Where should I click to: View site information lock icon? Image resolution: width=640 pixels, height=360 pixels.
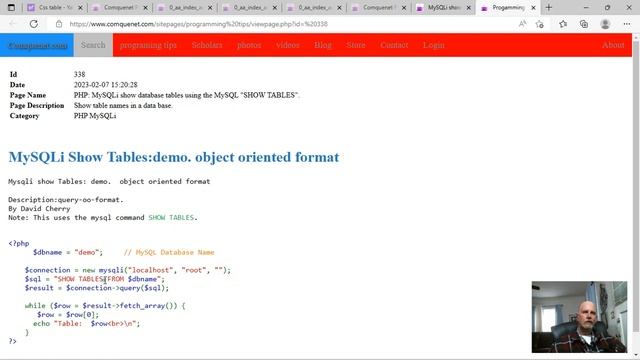[59, 24]
